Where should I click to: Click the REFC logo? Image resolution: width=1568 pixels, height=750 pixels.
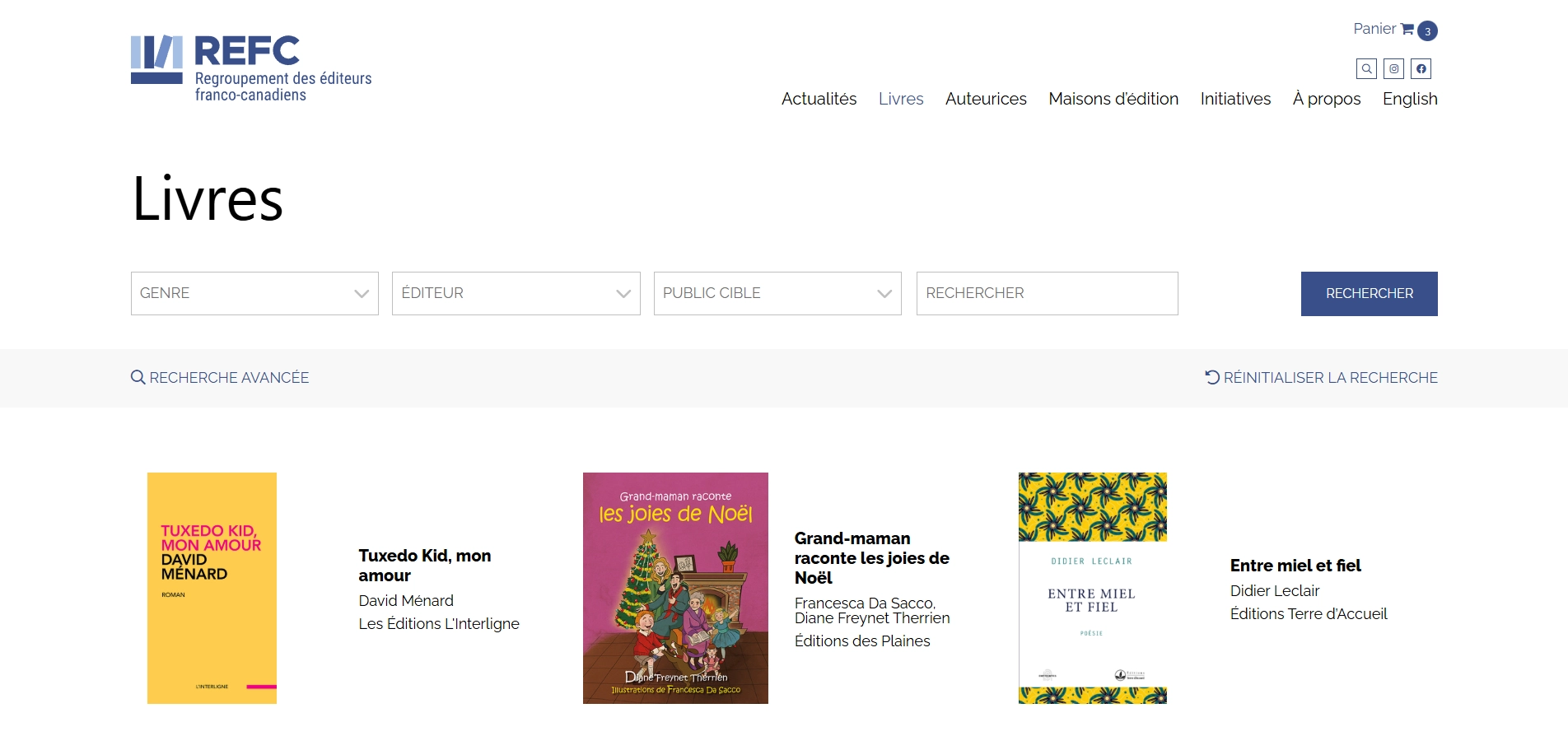[251, 68]
